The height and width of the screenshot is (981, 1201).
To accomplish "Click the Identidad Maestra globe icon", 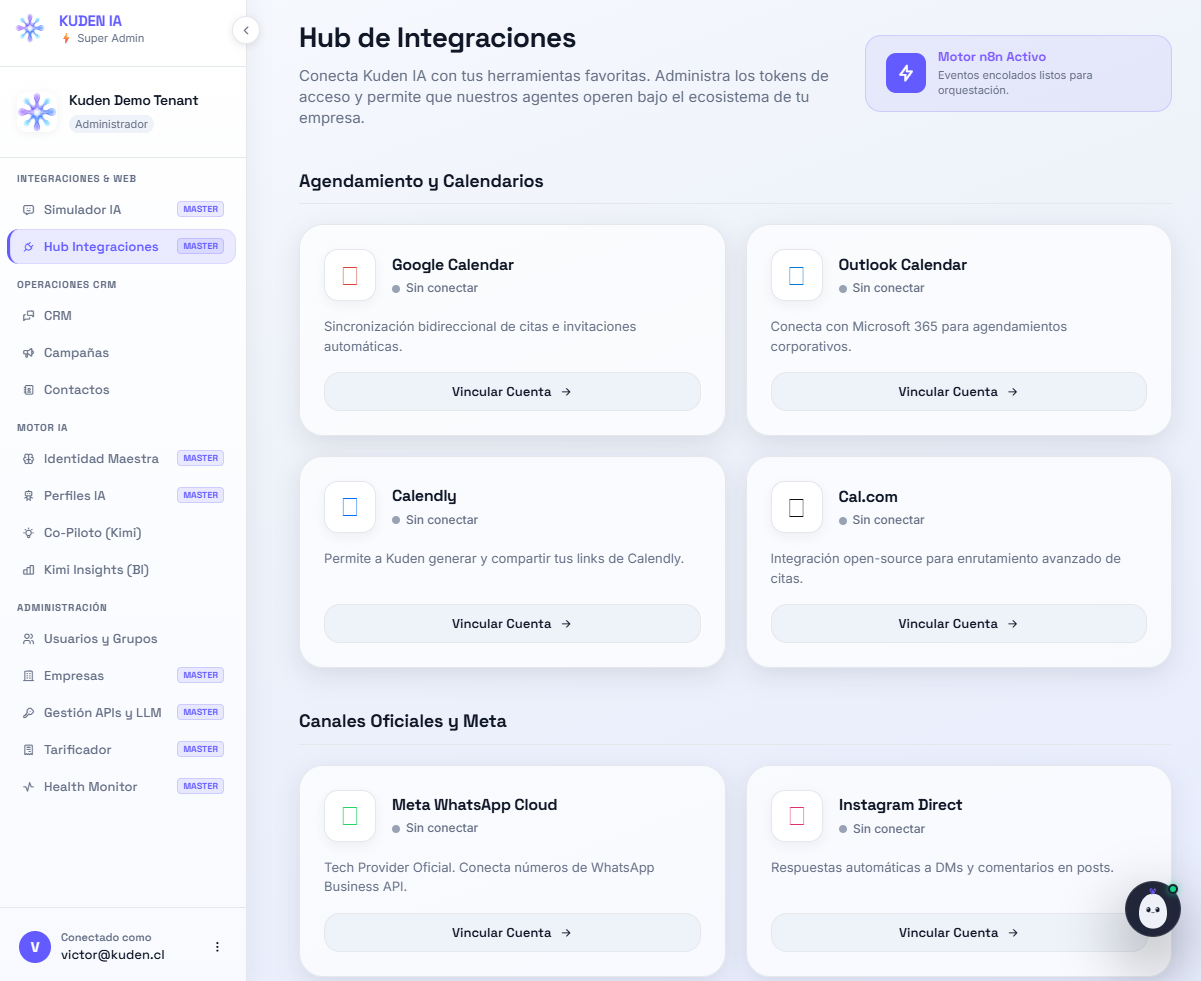I will pyautogui.click(x=28, y=459).
